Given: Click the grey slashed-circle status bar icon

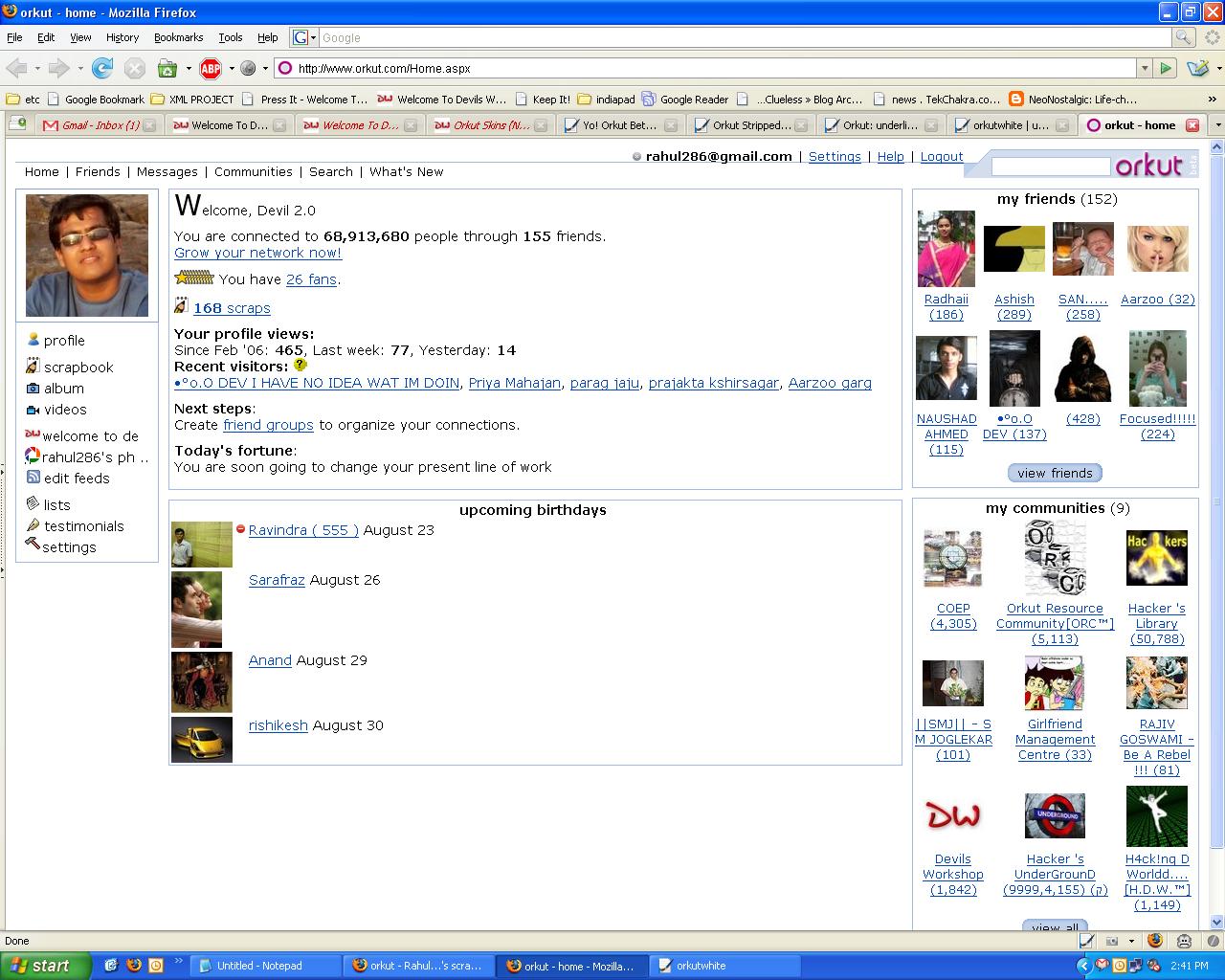Looking at the screenshot, I should [1213, 941].
